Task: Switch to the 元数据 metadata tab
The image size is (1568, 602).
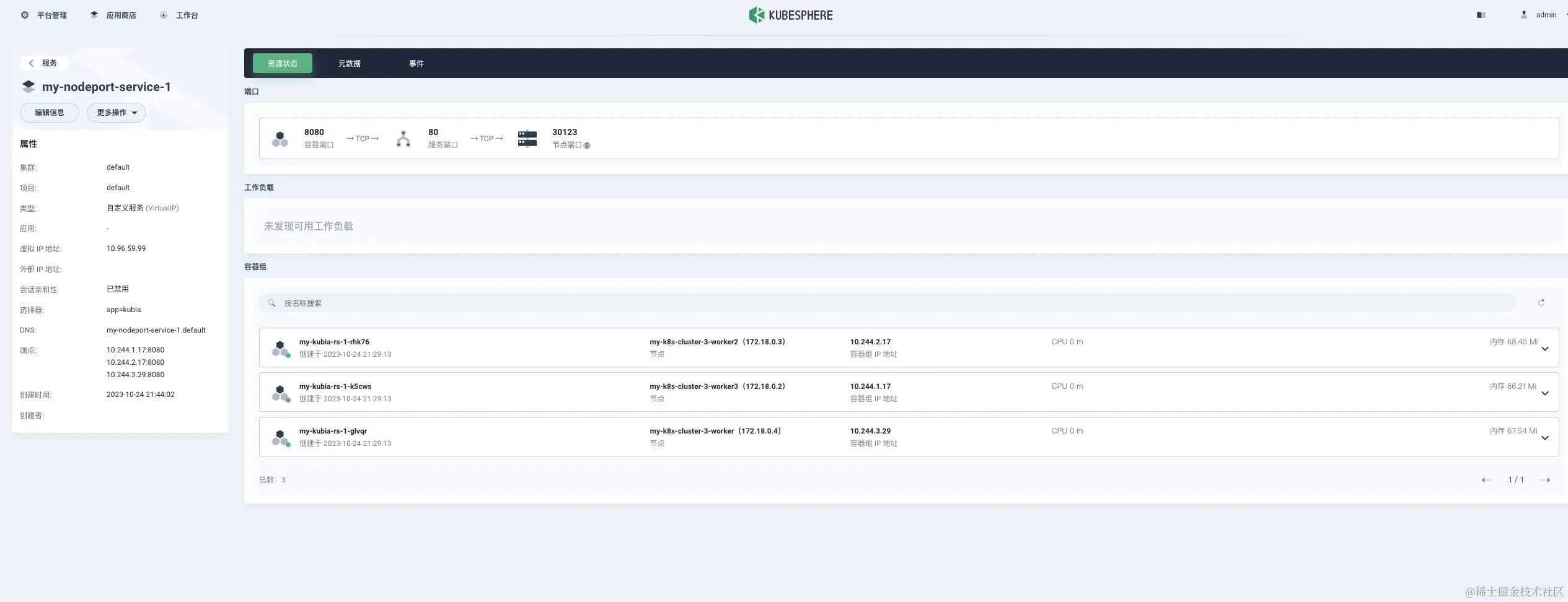Action: click(x=350, y=63)
